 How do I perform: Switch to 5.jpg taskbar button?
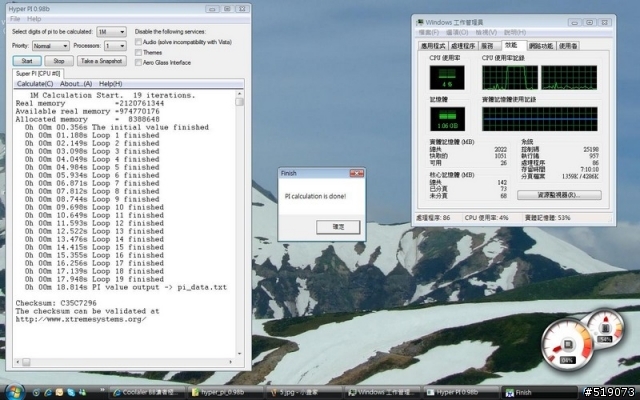[304, 393]
